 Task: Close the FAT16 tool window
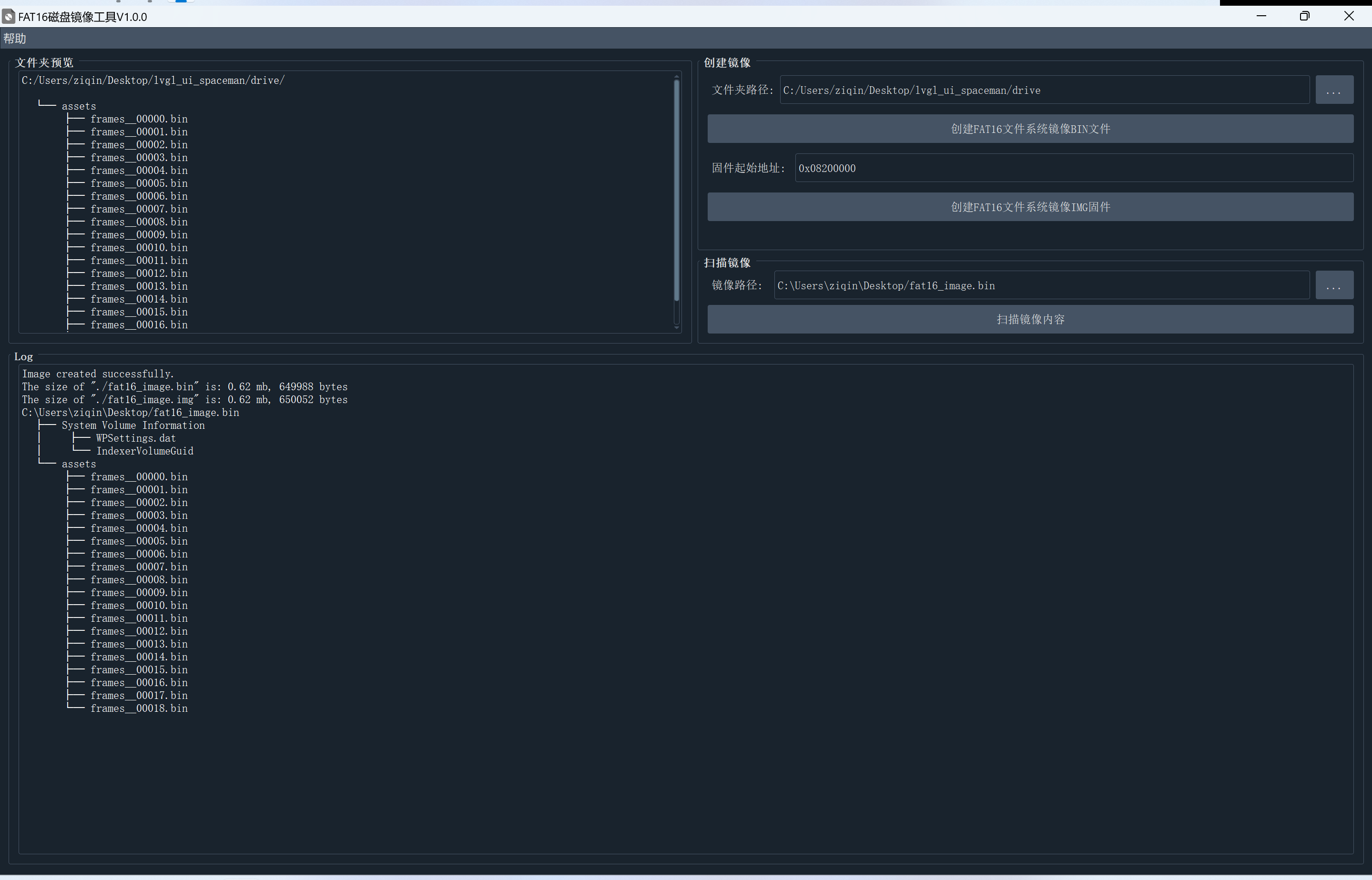point(1349,16)
